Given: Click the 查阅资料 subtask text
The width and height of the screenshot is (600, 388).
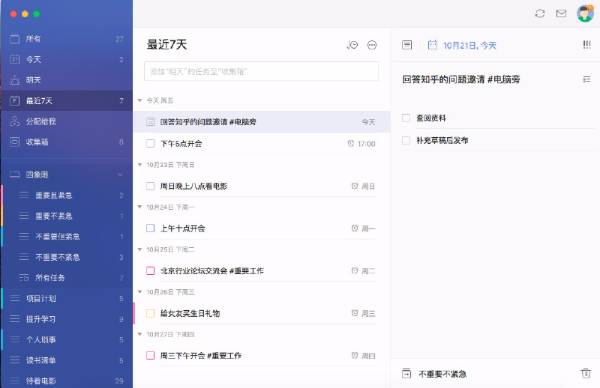Looking at the screenshot, I should point(431,118).
